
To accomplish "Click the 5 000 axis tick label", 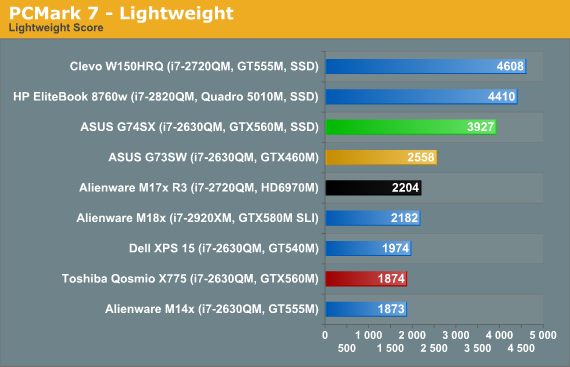I will [543, 335].
